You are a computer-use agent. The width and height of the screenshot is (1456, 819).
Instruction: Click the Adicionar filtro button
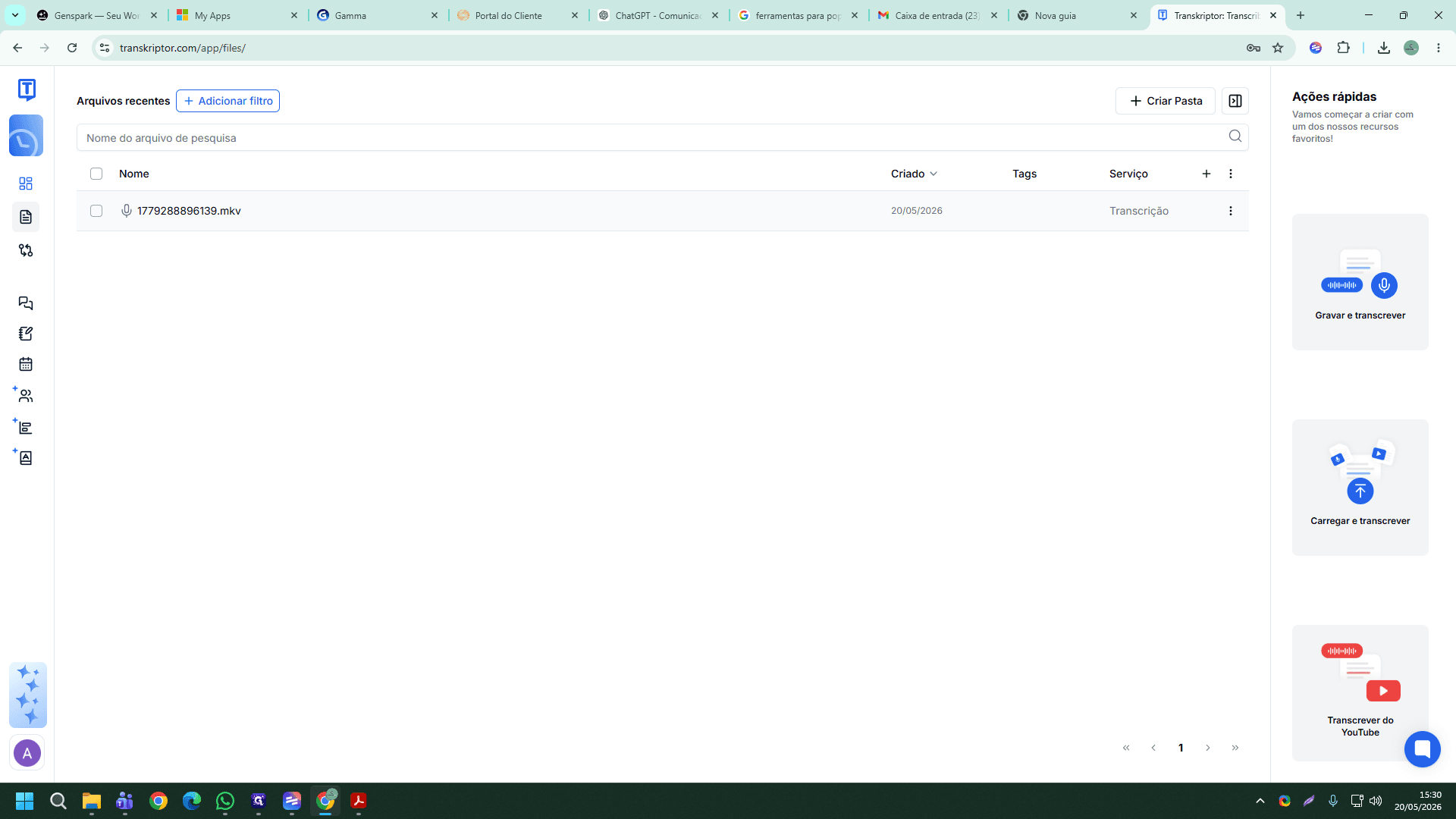point(227,101)
